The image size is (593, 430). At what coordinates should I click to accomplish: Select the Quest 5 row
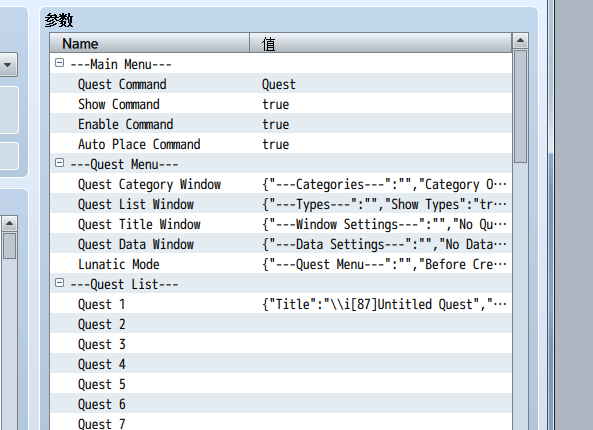point(281,384)
